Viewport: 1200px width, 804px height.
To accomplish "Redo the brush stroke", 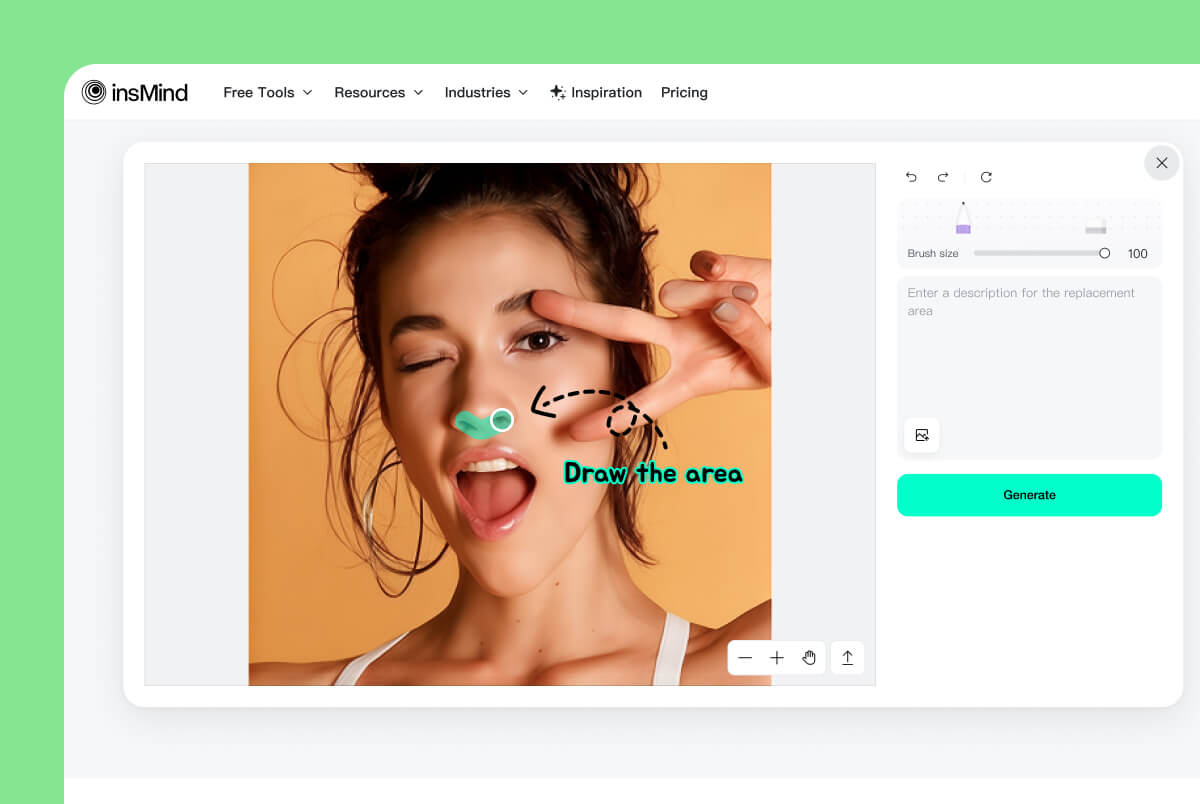I will click(x=942, y=177).
